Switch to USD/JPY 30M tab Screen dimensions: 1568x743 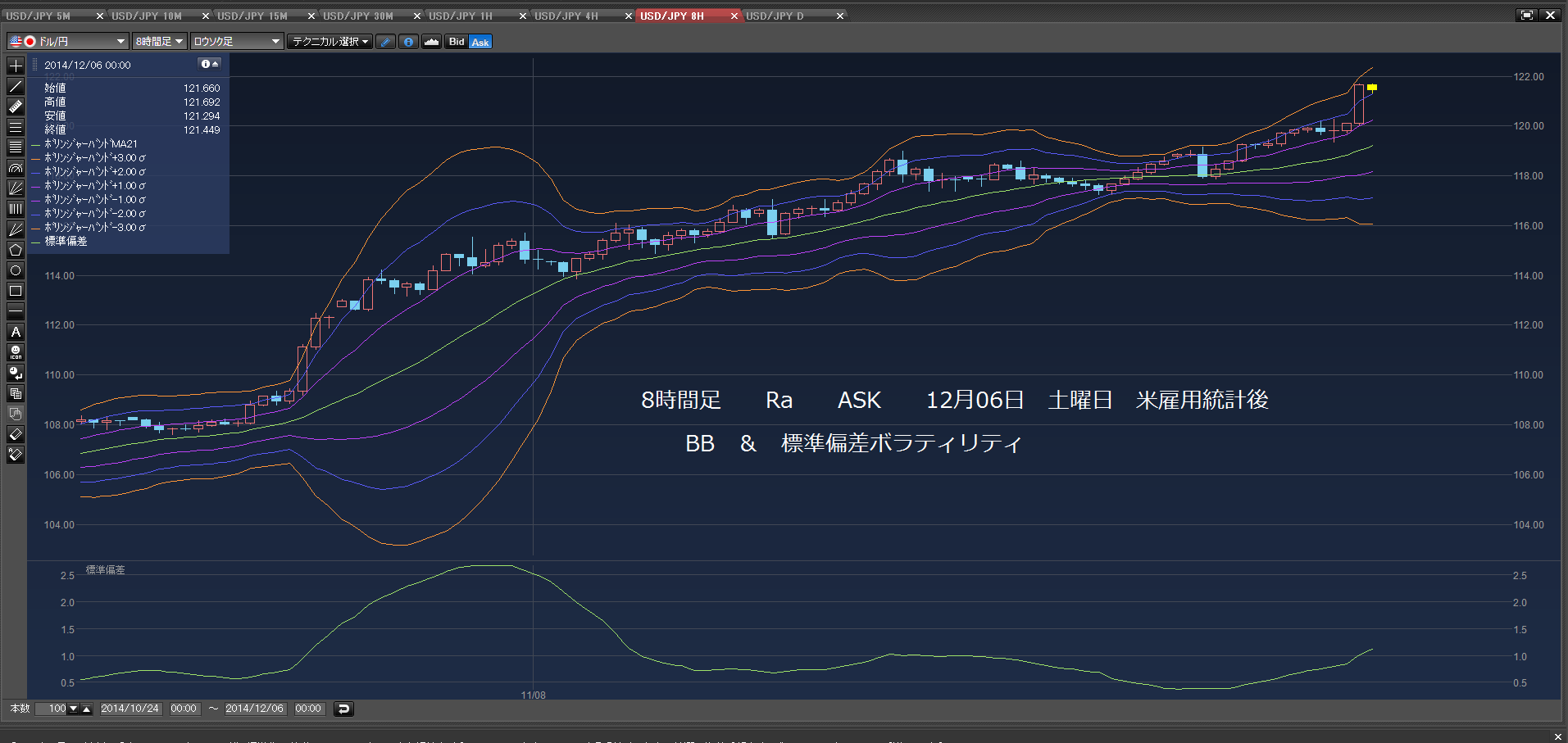point(358,16)
